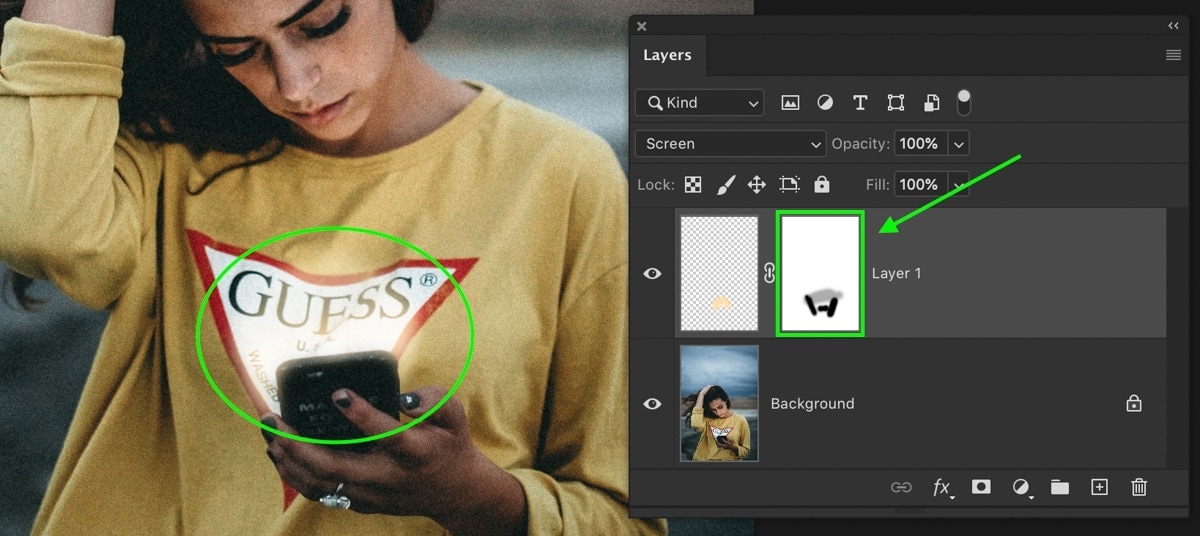The height and width of the screenshot is (536, 1200).
Task: Open the Layers panel options menu
Action: click(1173, 55)
